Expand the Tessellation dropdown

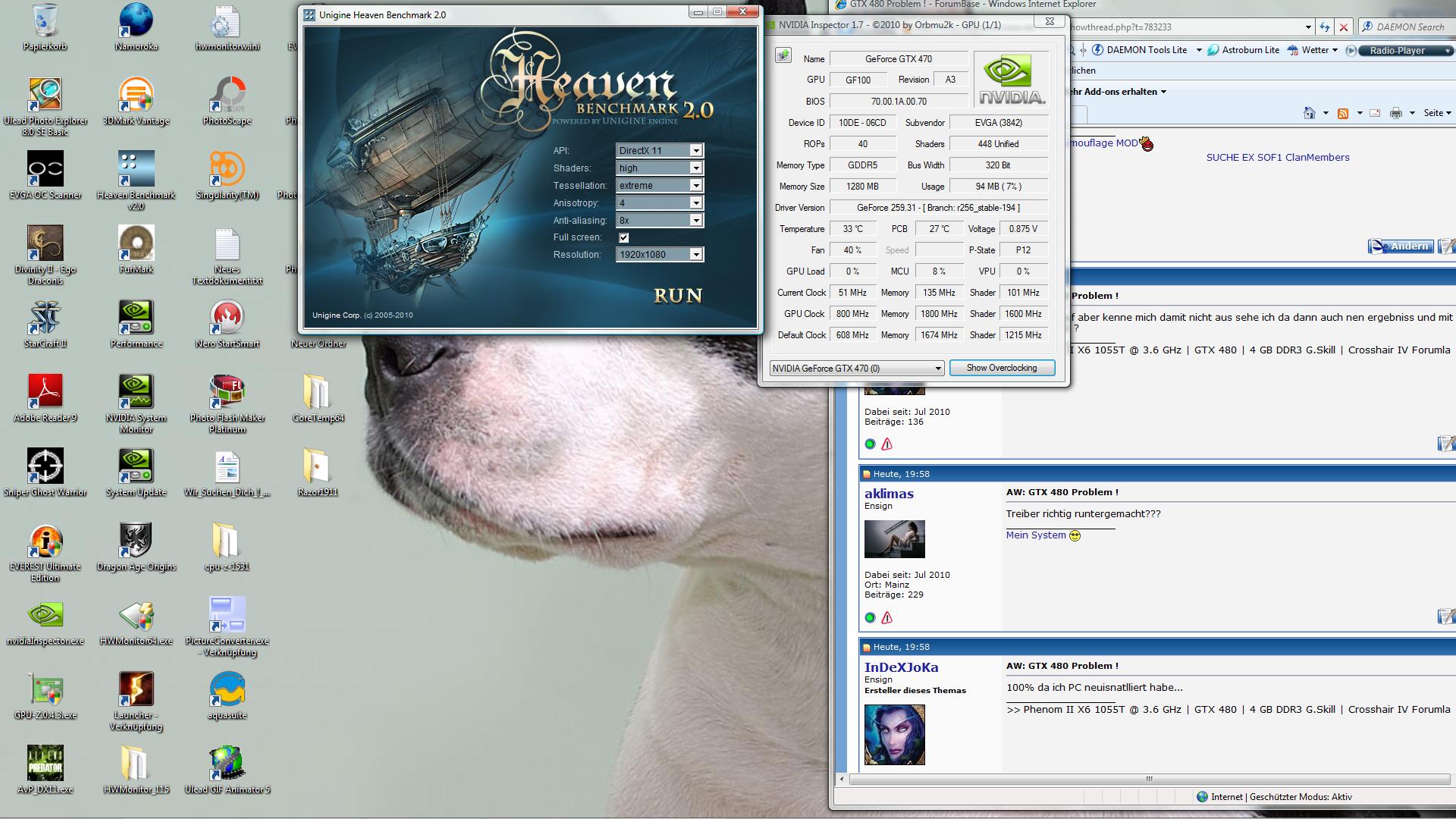point(659,185)
